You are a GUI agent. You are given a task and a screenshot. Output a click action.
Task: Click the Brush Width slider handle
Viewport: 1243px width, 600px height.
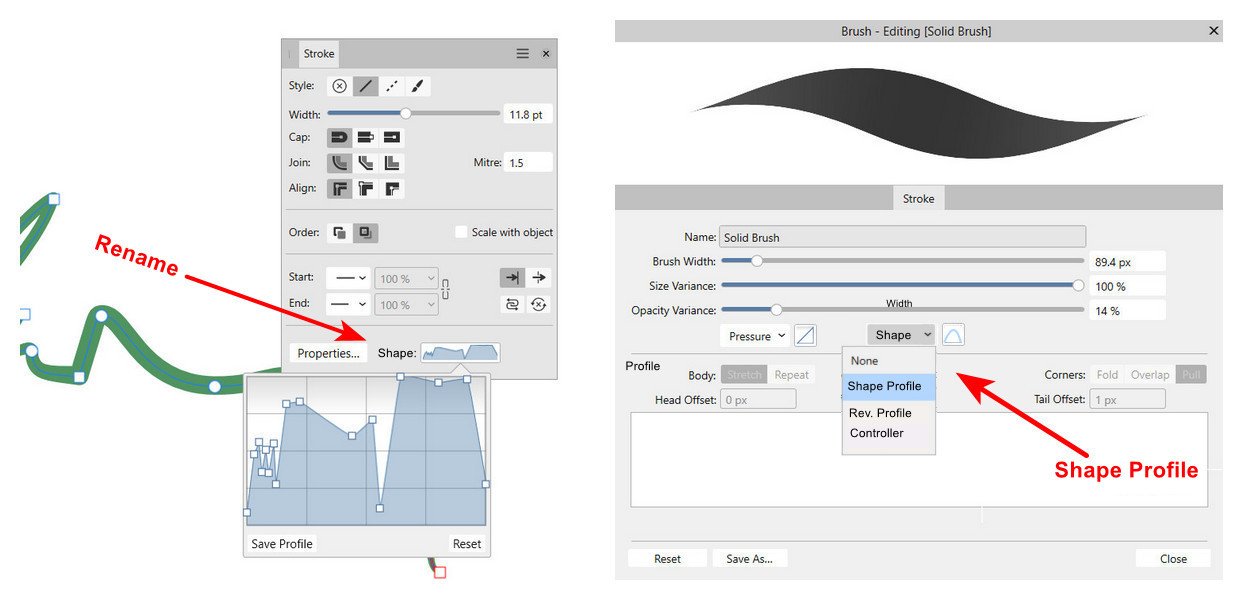click(757, 261)
